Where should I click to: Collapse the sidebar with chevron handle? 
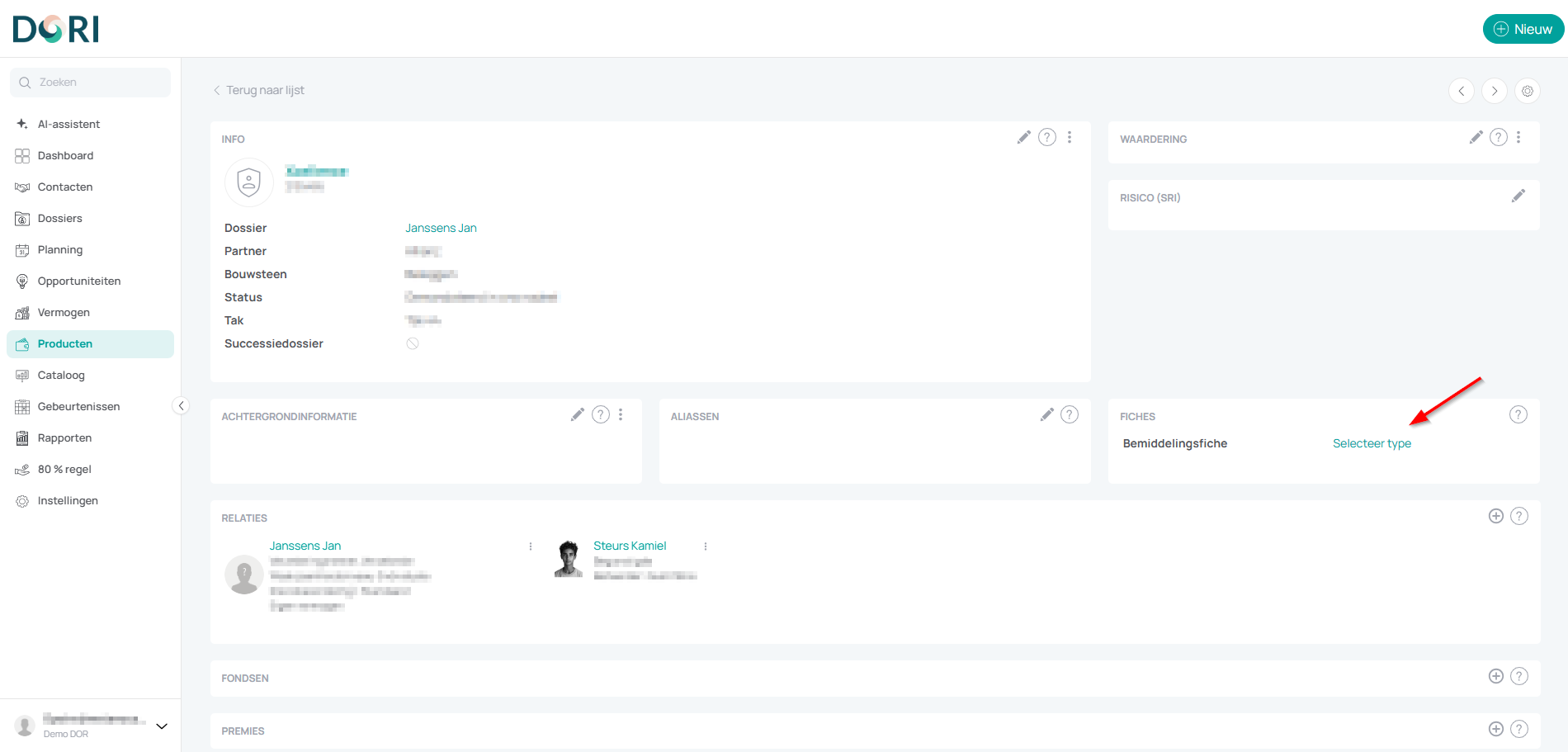(181, 405)
